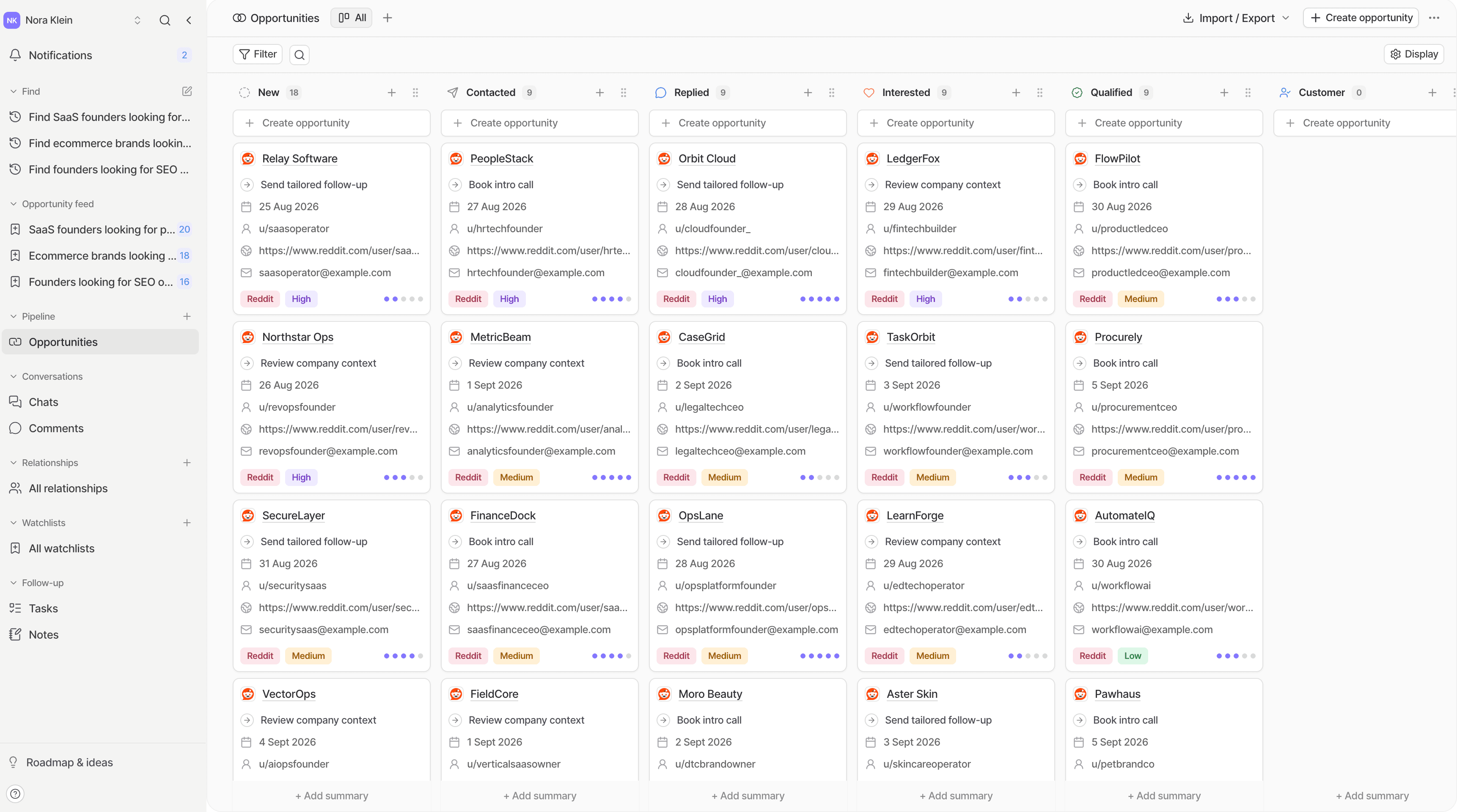The width and height of the screenshot is (1457, 812).
Task: Switch to the All view tab
Action: coord(352,18)
